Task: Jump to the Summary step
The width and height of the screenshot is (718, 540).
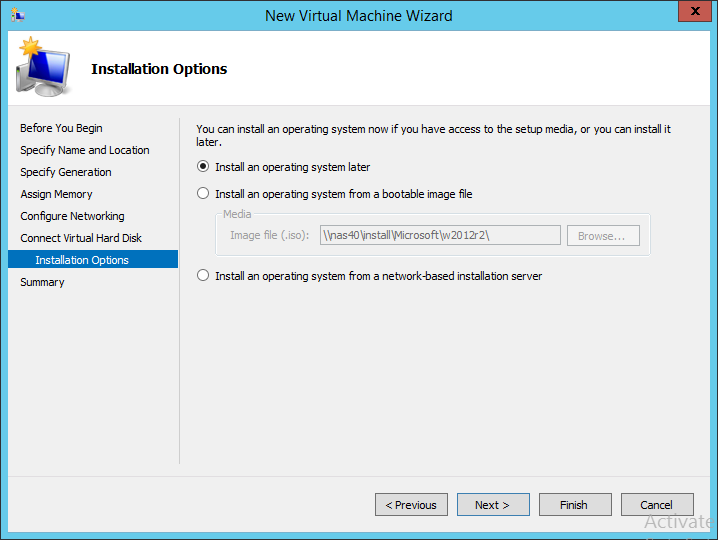Action: click(42, 282)
